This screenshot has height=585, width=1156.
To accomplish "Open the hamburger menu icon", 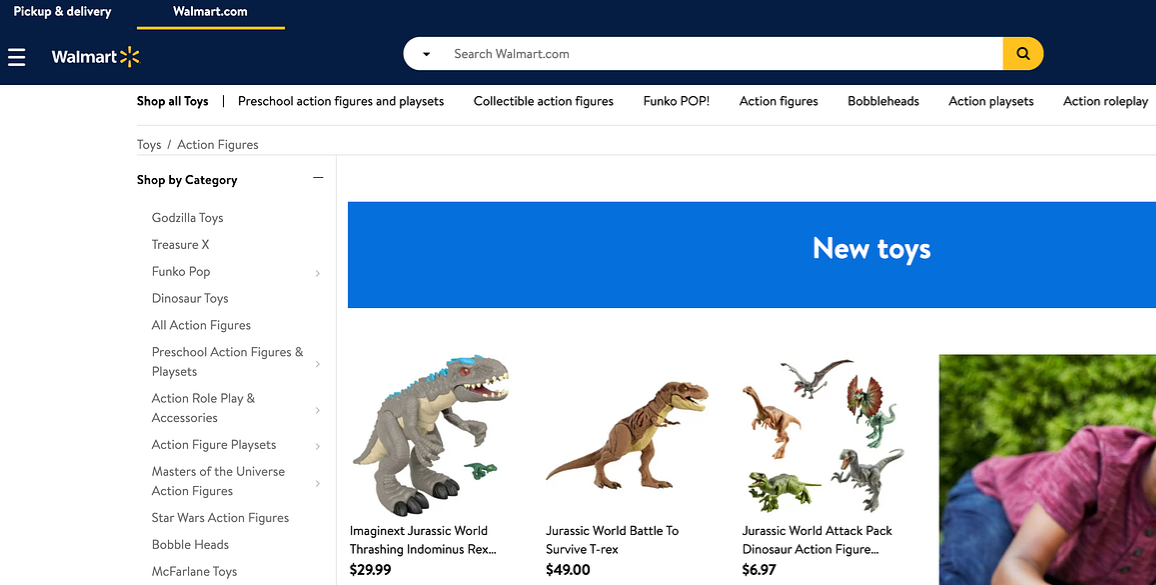I will [16, 57].
